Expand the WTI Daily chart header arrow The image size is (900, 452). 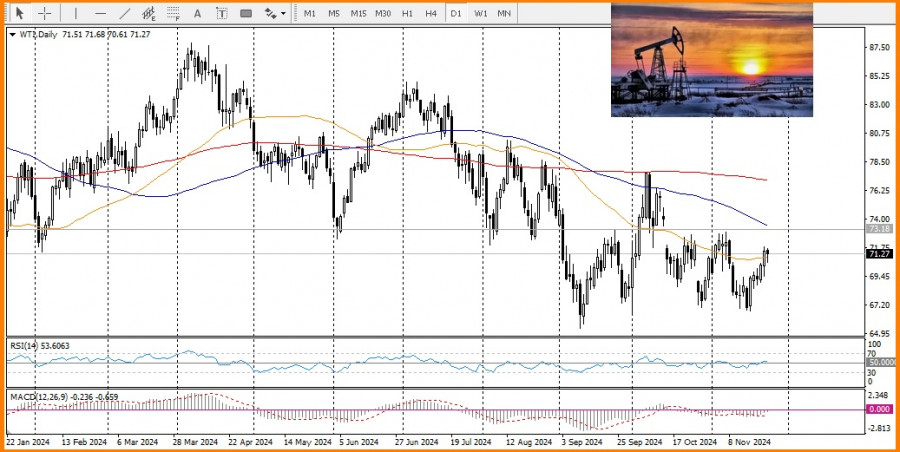pos(13,34)
